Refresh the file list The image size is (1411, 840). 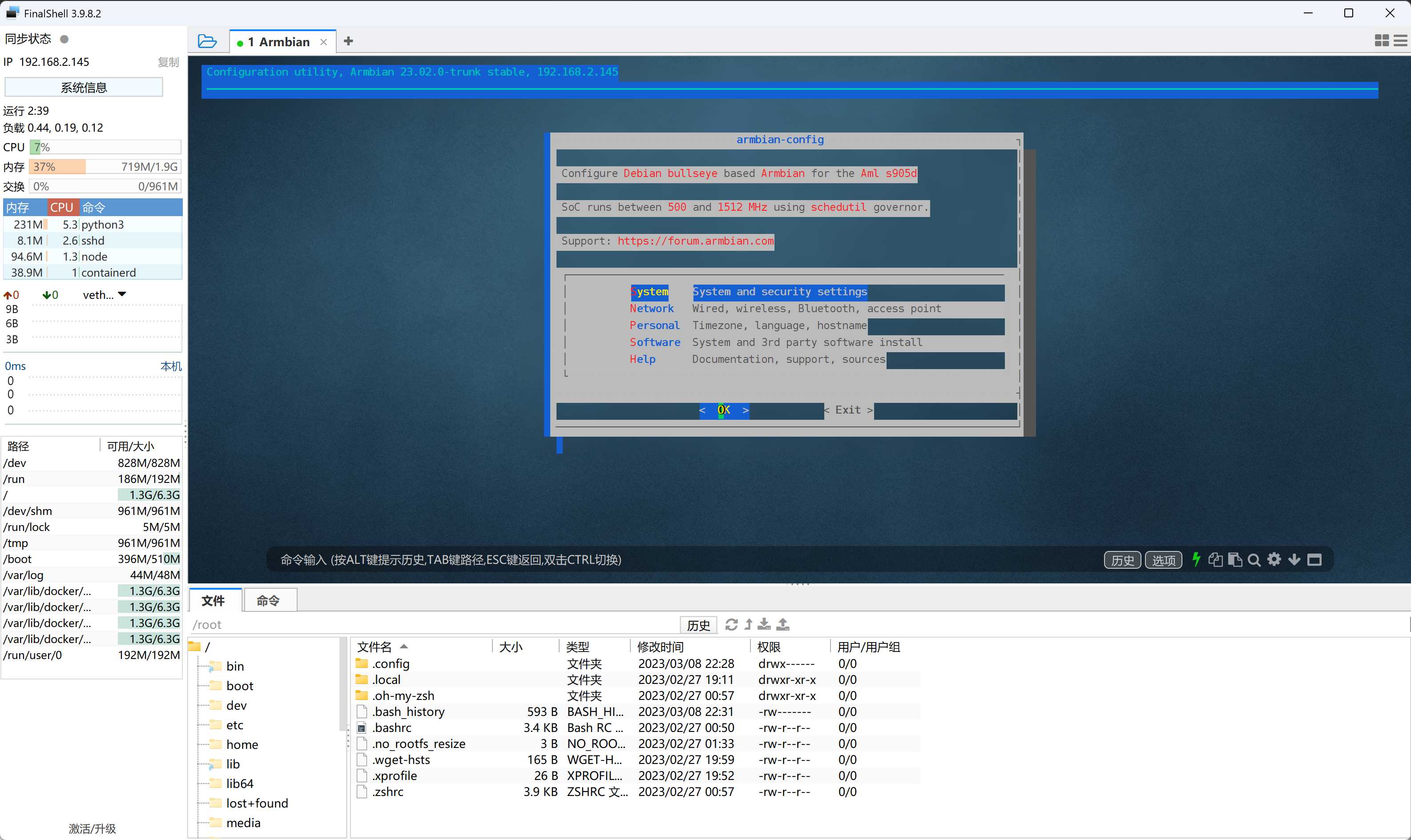[731, 624]
